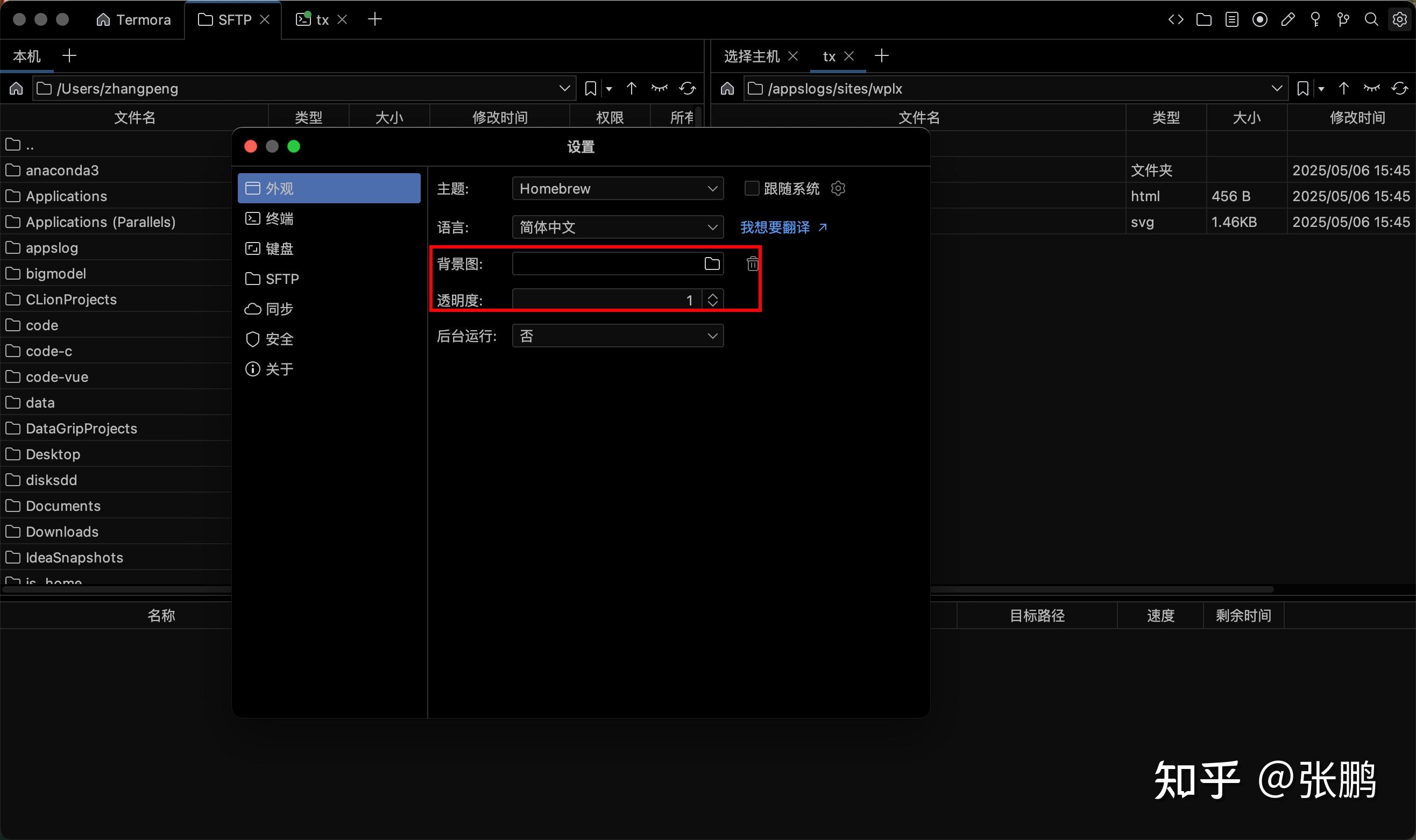The image size is (1416, 840).
Task: Click the trash icon beside the background image field
Action: coord(752,263)
